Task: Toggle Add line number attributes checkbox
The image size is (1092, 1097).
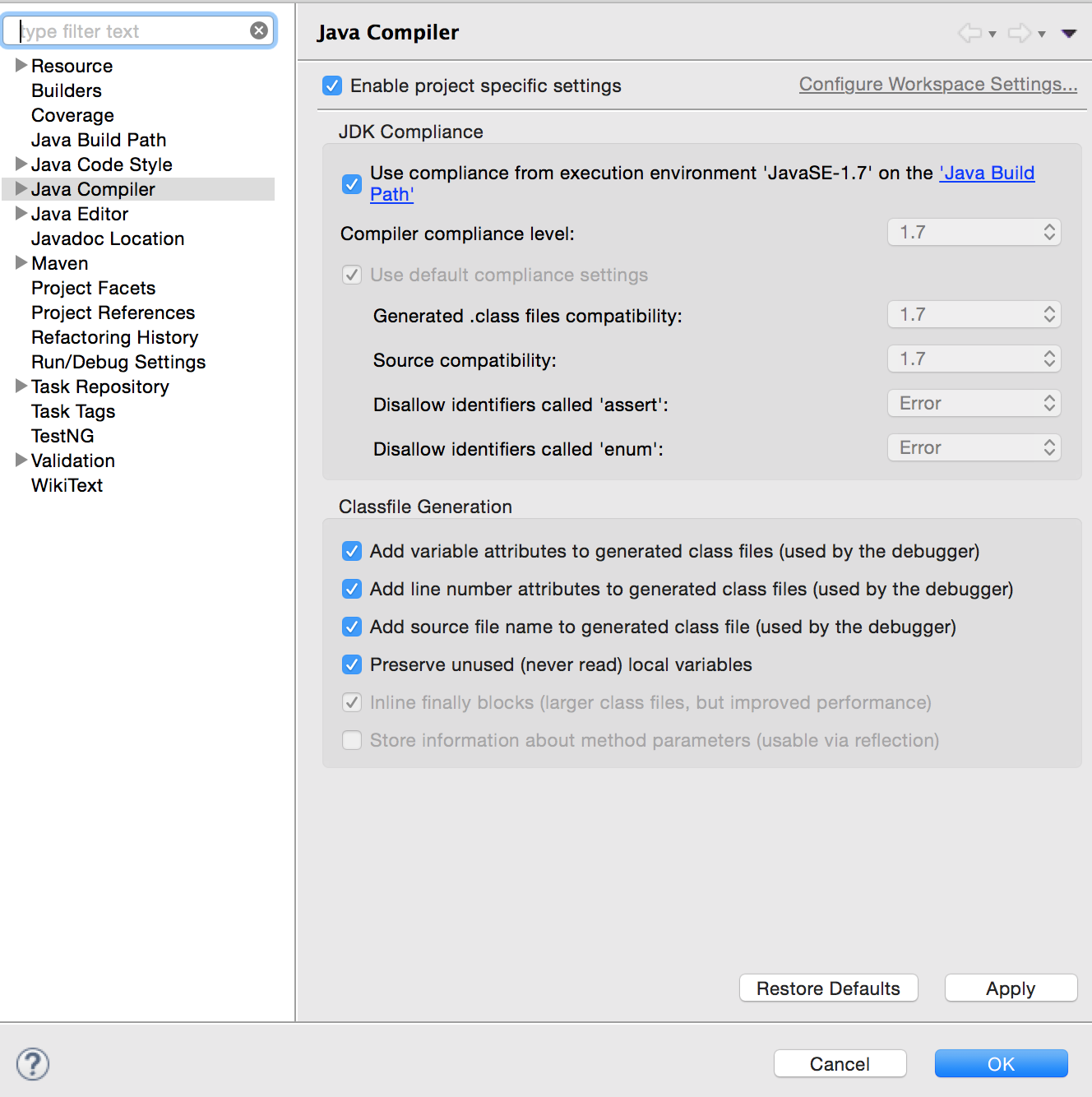Action: (x=352, y=589)
